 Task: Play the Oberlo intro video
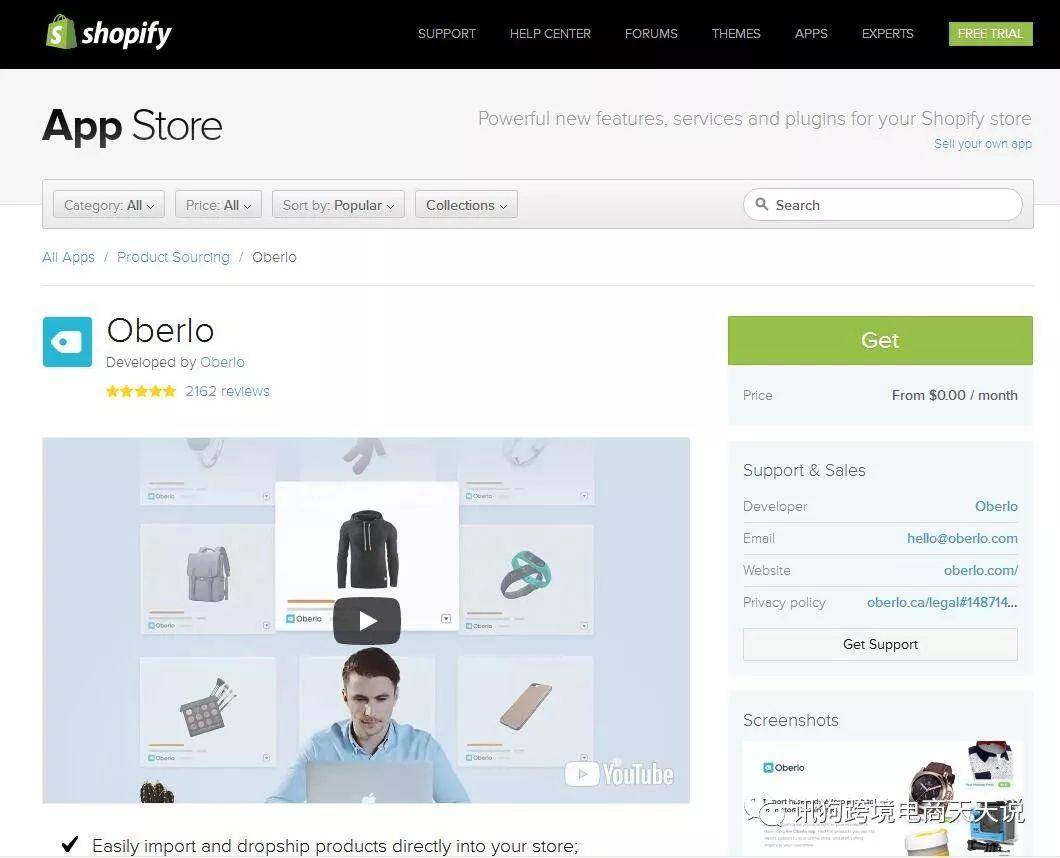[x=366, y=621]
